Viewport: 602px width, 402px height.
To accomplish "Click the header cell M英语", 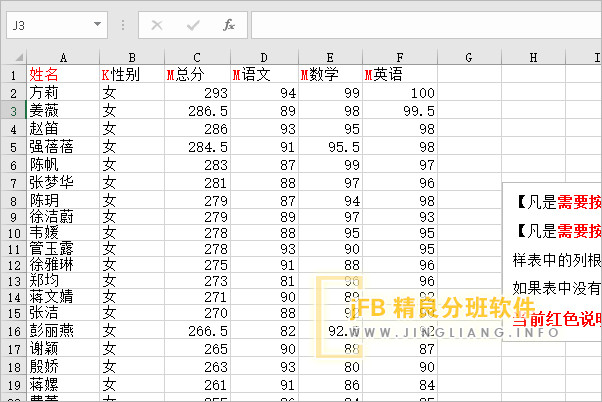I will coord(400,74).
